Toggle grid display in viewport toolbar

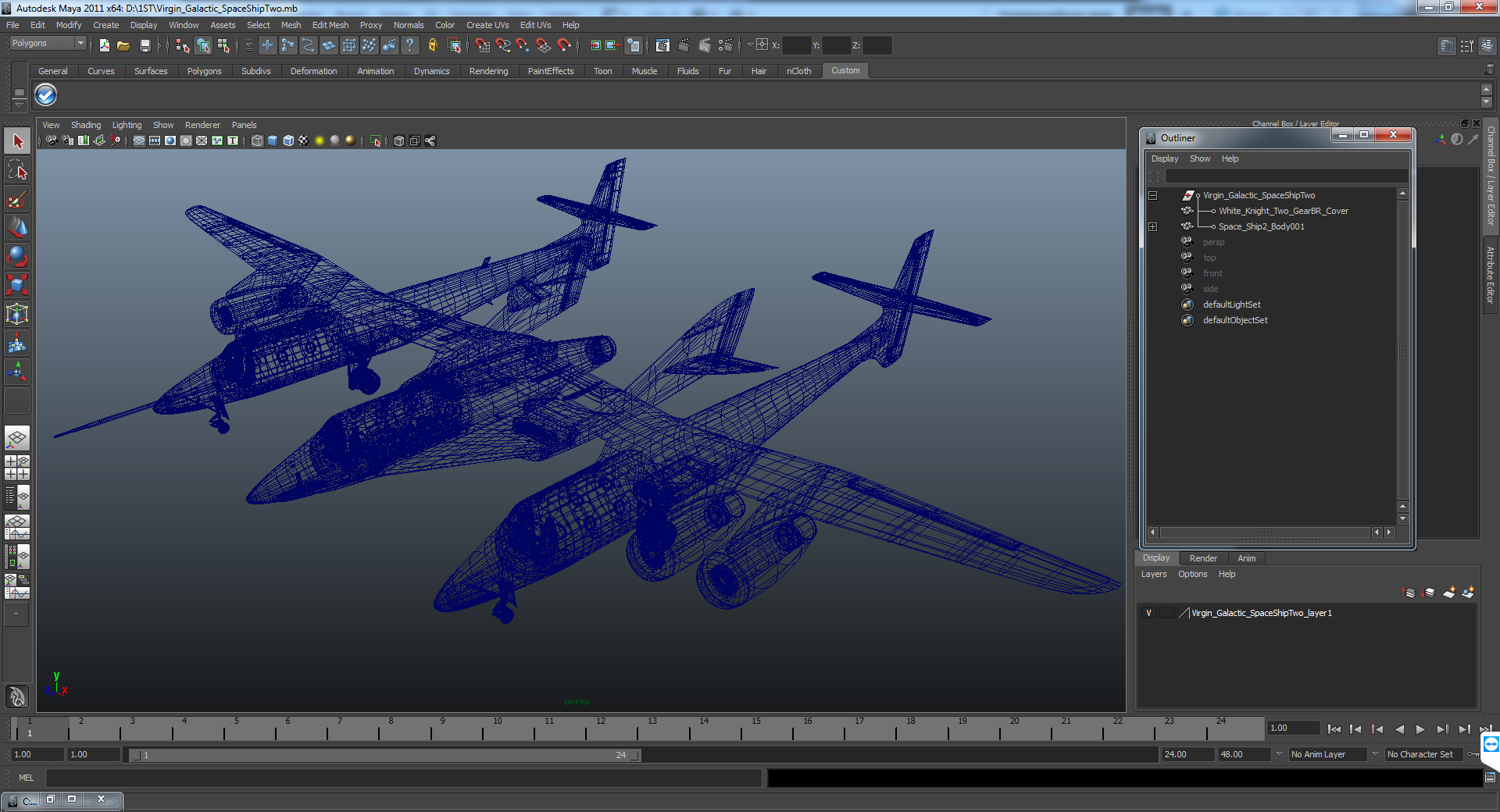[x=139, y=141]
